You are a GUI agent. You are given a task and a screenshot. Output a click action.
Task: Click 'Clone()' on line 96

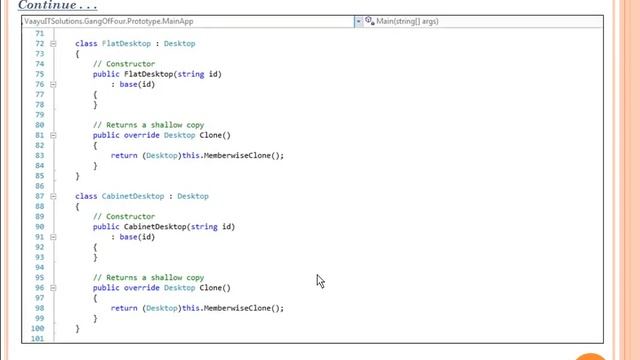(215, 288)
